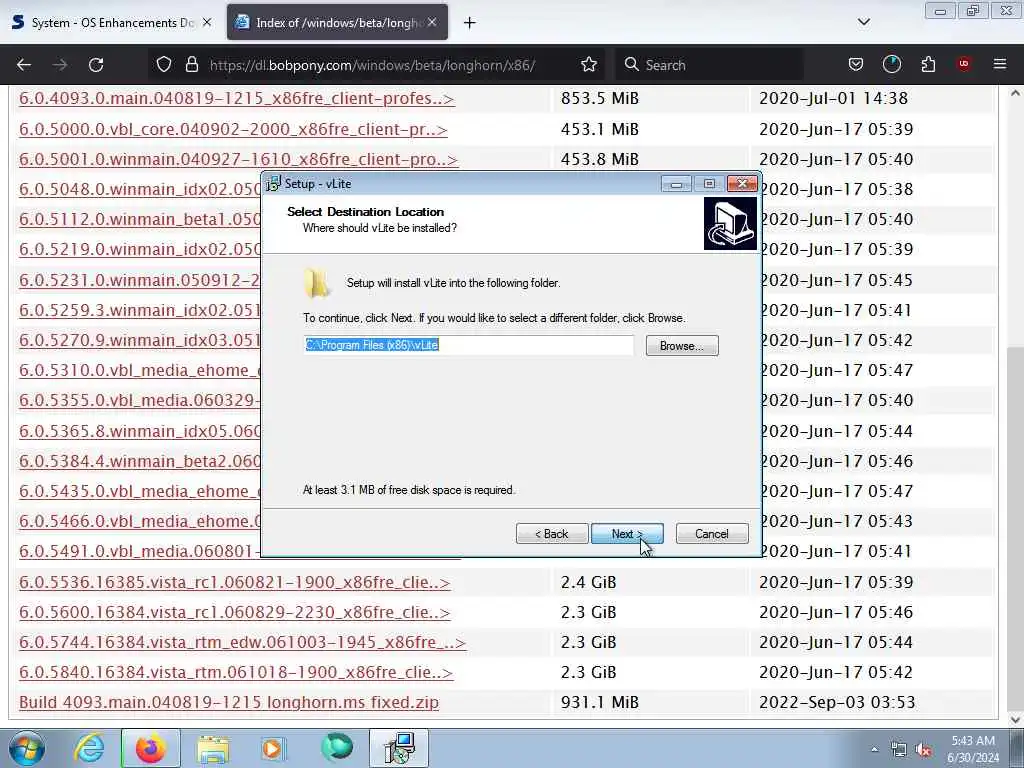Open the 6.0.5491.0.vbl_media.060801 link
This screenshot has width=1024, height=768.
pyautogui.click(x=140, y=551)
